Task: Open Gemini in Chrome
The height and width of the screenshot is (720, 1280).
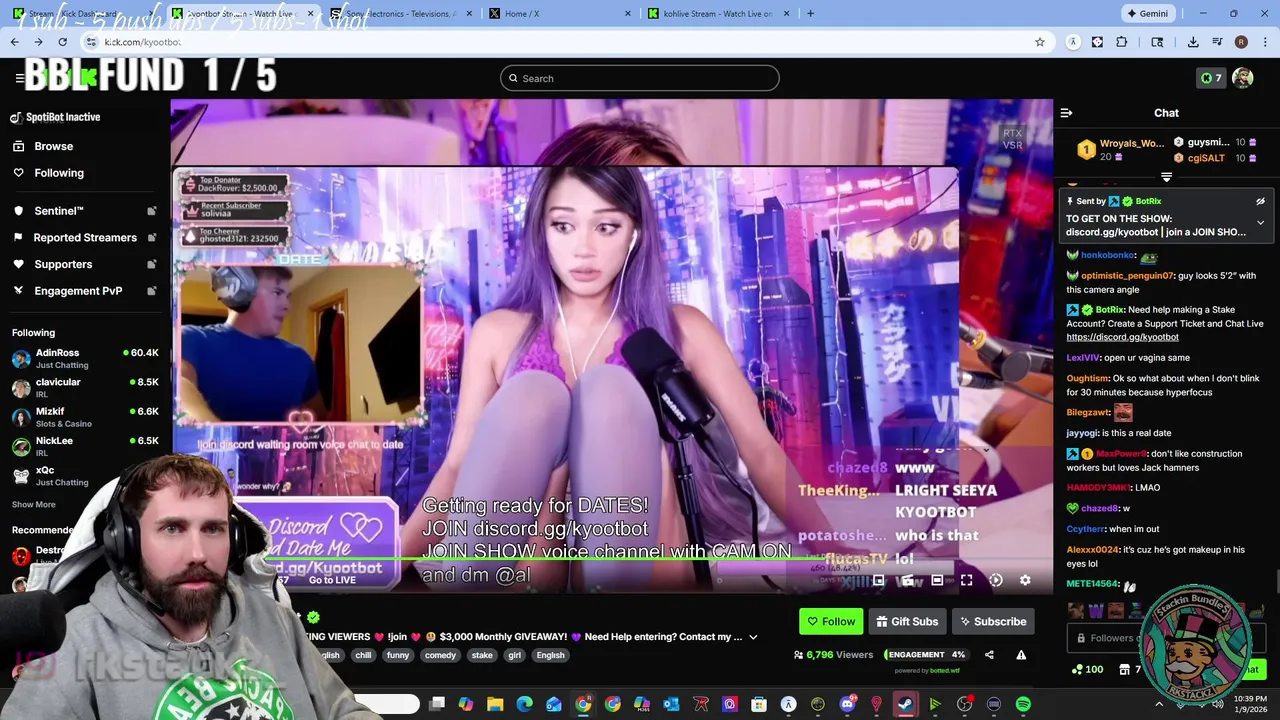Action: [x=1146, y=13]
